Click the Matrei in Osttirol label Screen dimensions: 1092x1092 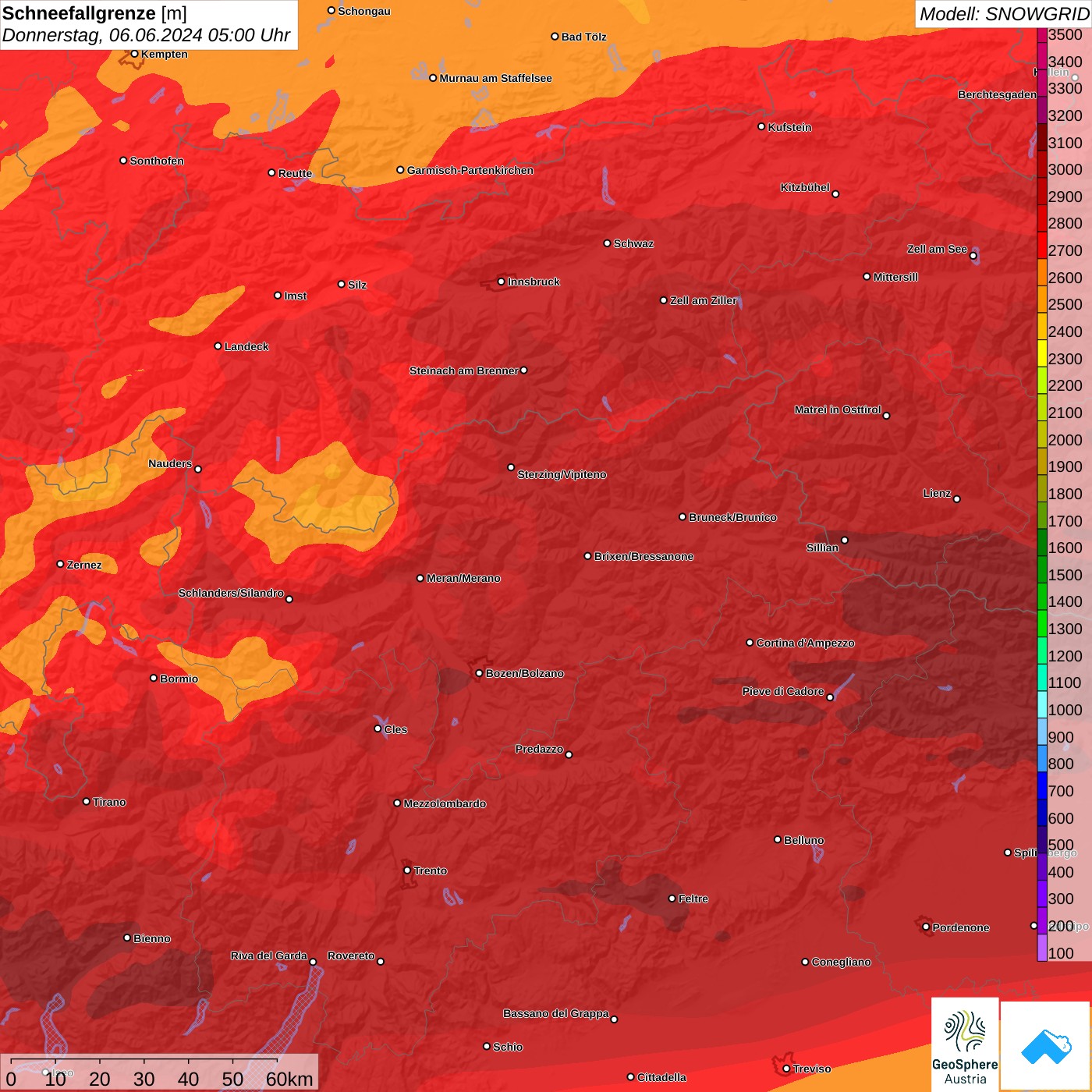tap(838, 409)
